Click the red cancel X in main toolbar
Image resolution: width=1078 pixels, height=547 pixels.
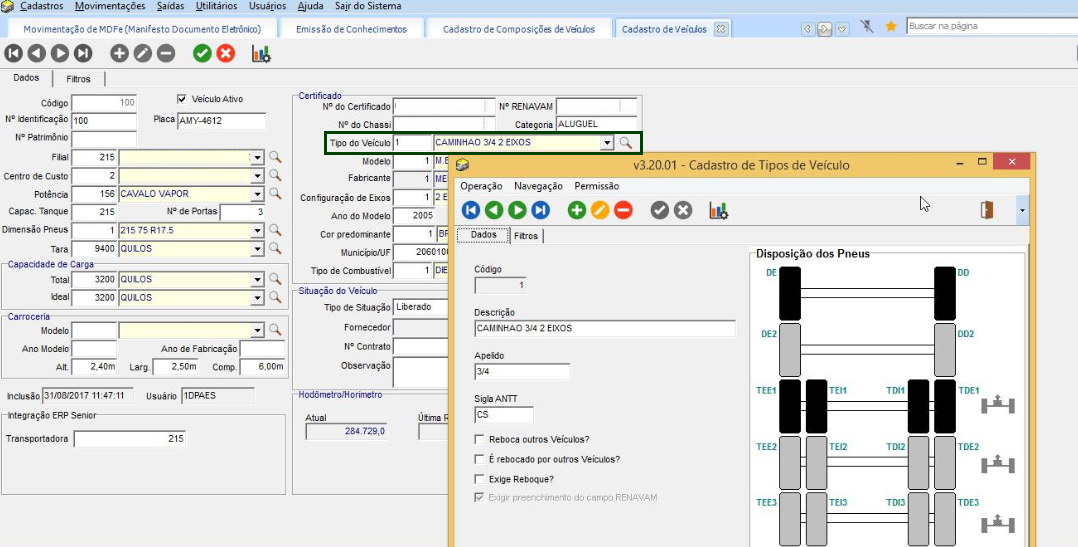point(226,54)
